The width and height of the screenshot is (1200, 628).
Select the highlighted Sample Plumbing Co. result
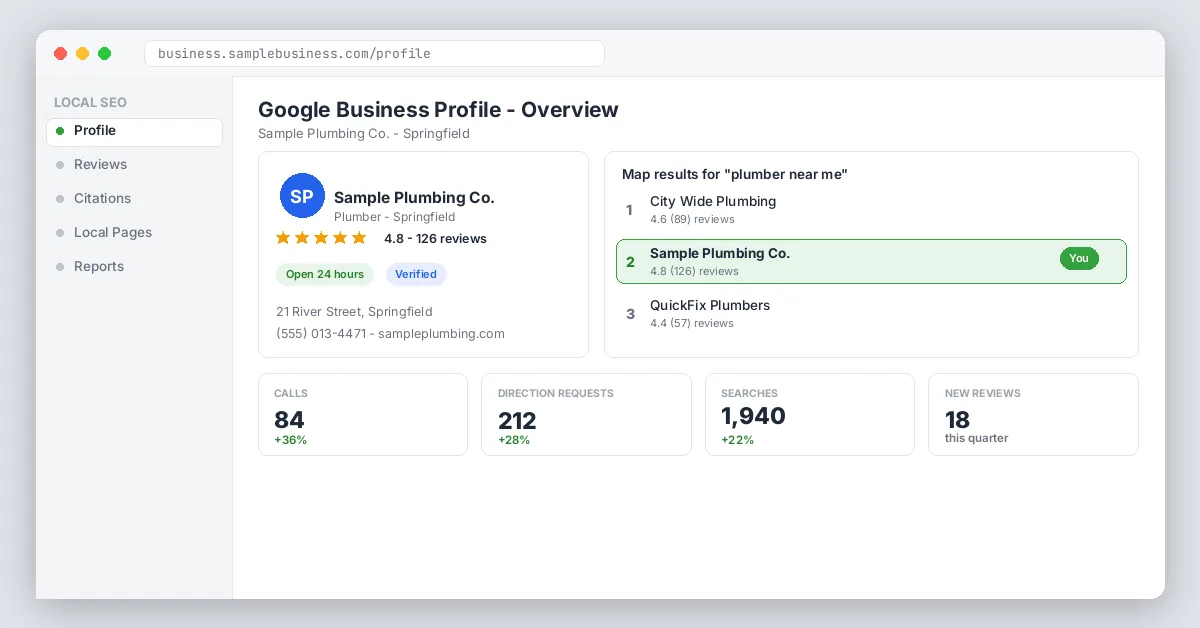point(871,262)
